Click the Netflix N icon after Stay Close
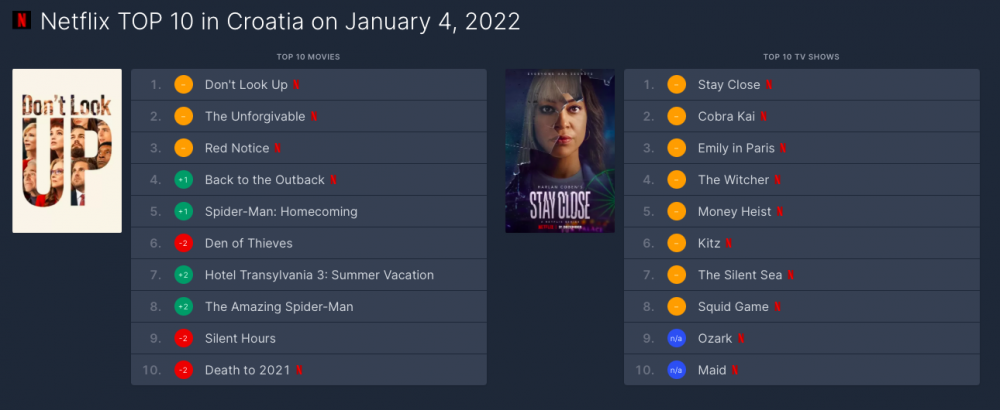The image size is (1000, 410). pos(769,85)
